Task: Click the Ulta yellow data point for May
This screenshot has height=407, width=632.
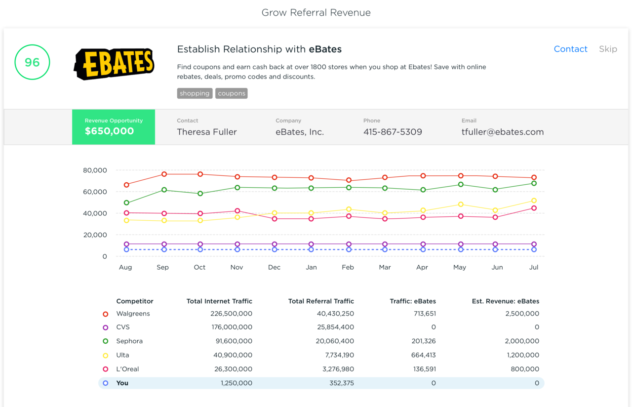Action: (x=461, y=205)
